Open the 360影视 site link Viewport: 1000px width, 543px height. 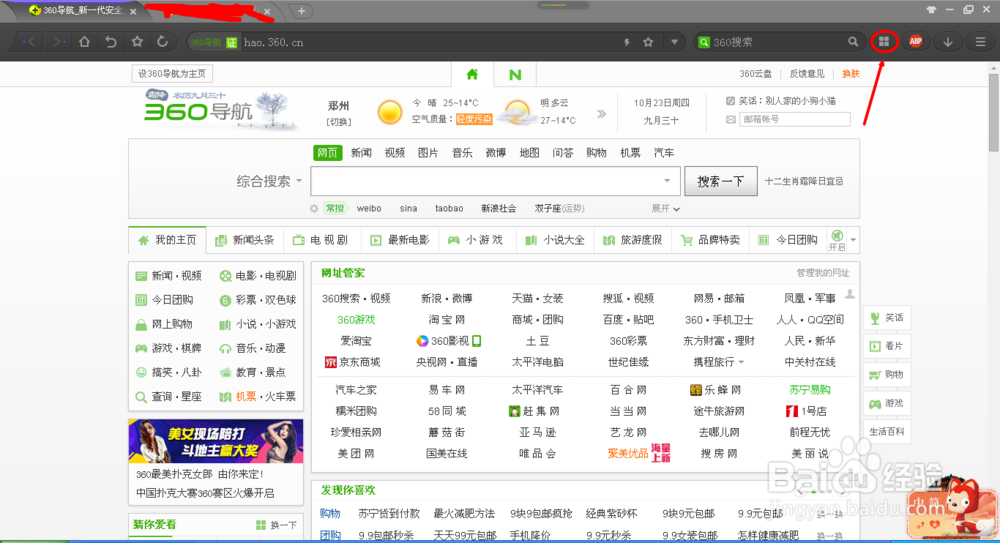[448, 341]
